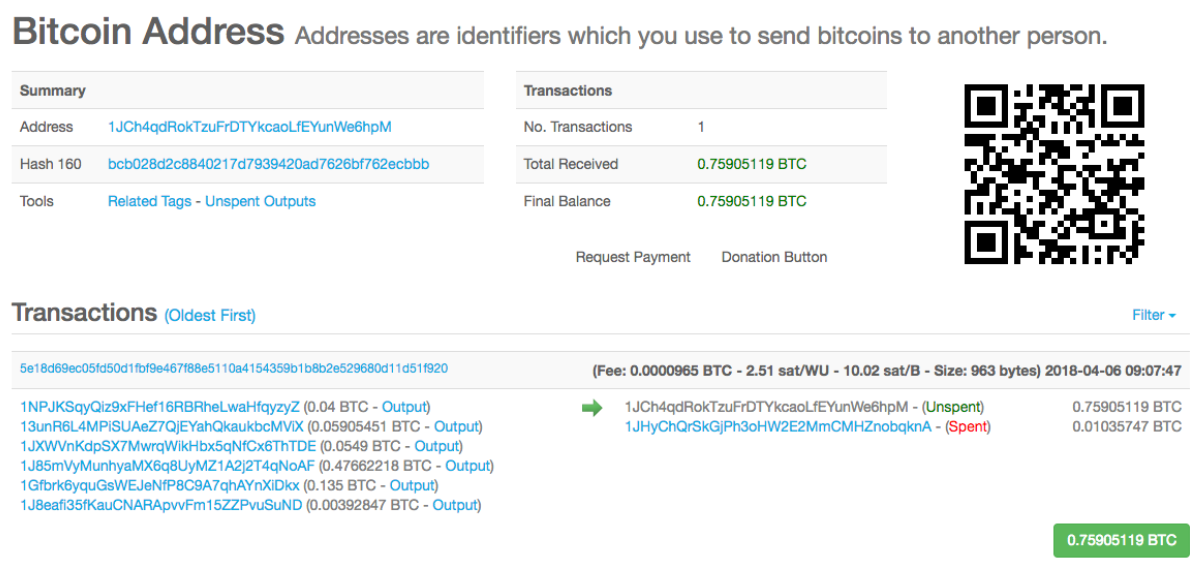The image size is (1201, 567).
Task: Click the Hash 160 value link
Action: pyautogui.click(x=268, y=164)
